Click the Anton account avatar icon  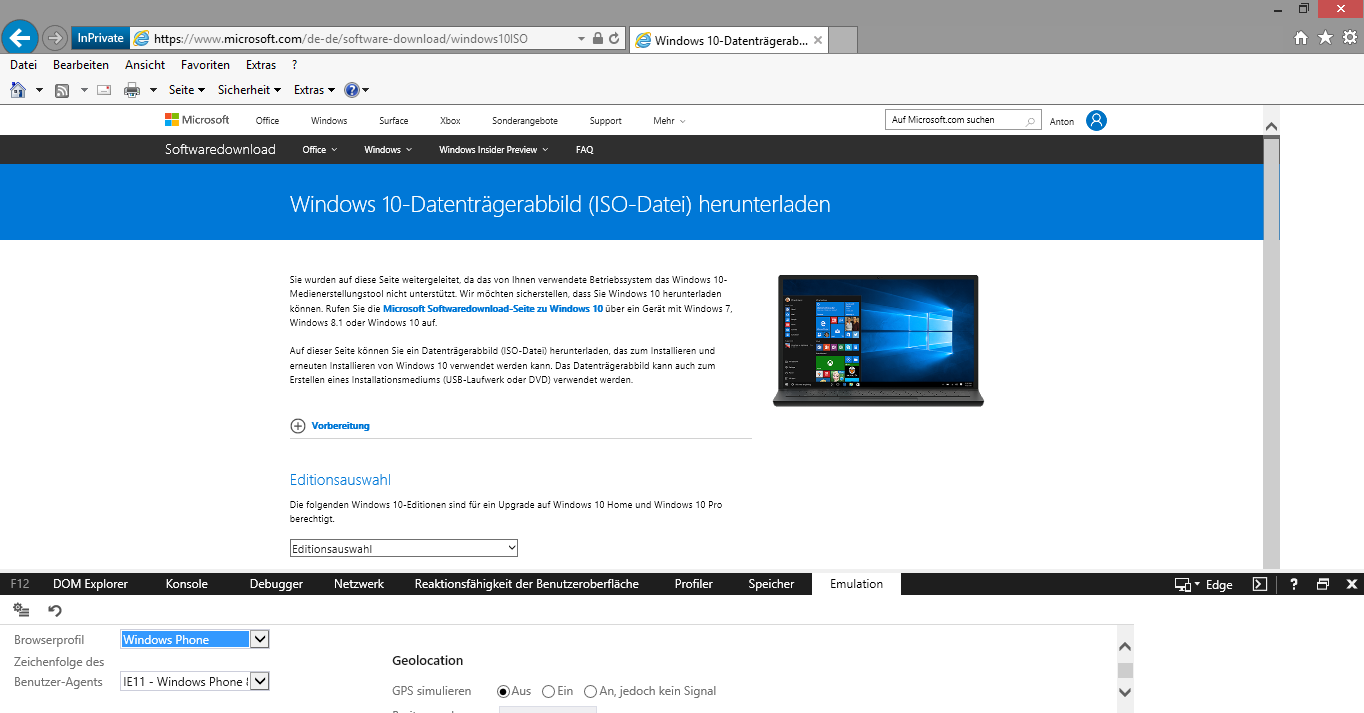(1096, 120)
